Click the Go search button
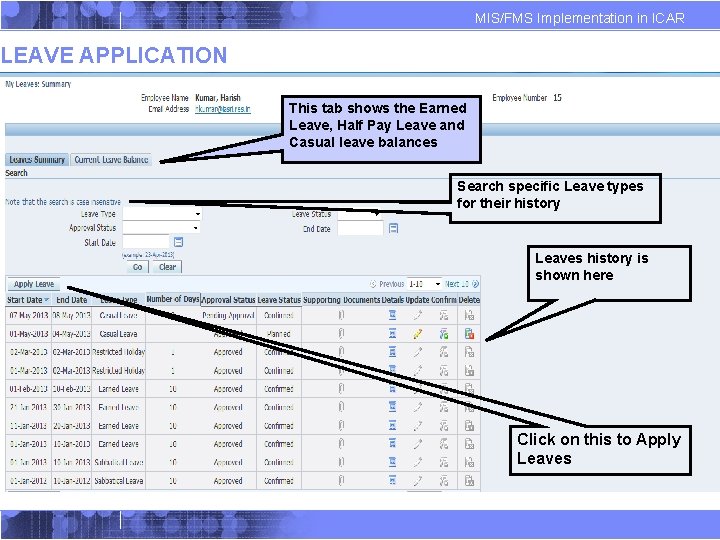Viewport: 720px width, 540px height. [x=137, y=267]
